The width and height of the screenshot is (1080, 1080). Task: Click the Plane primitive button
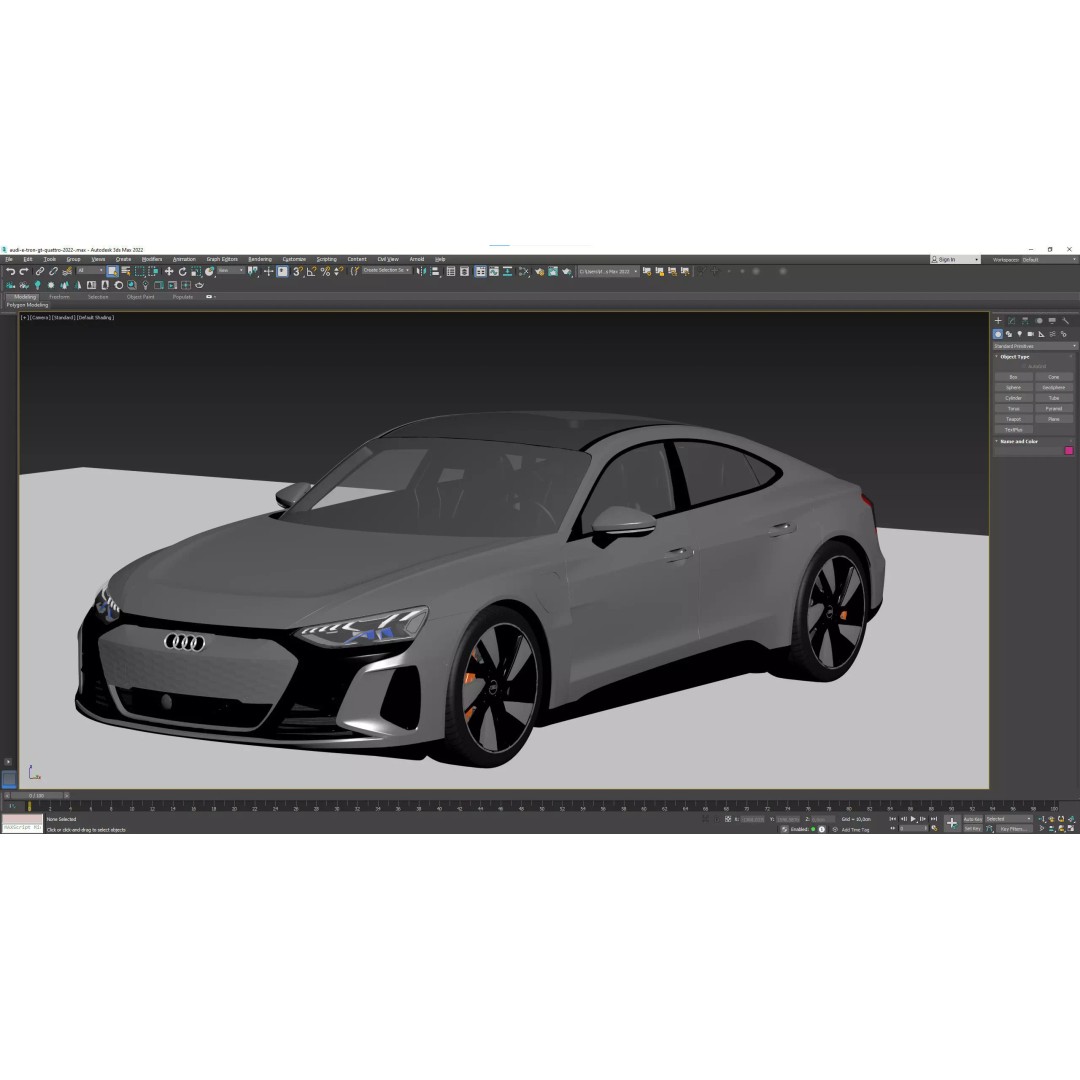(x=1054, y=419)
